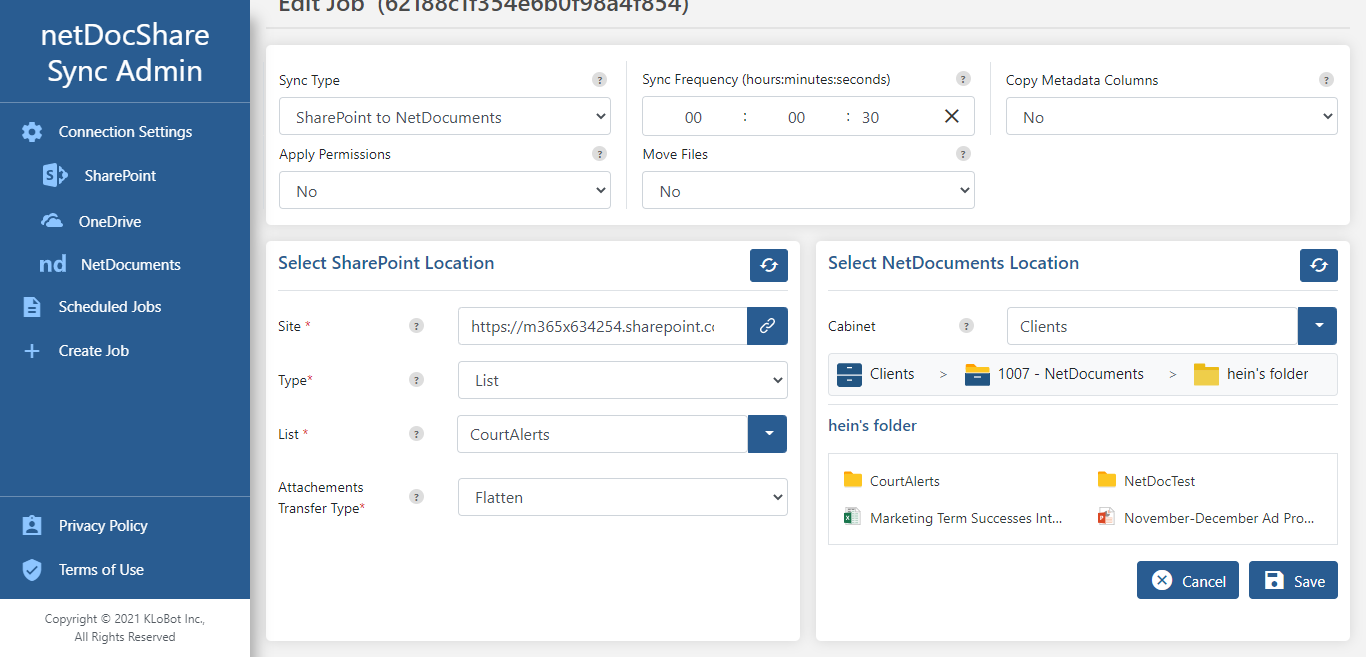Open Connection Settings in the sidebar
The image size is (1366, 657).
click(125, 132)
